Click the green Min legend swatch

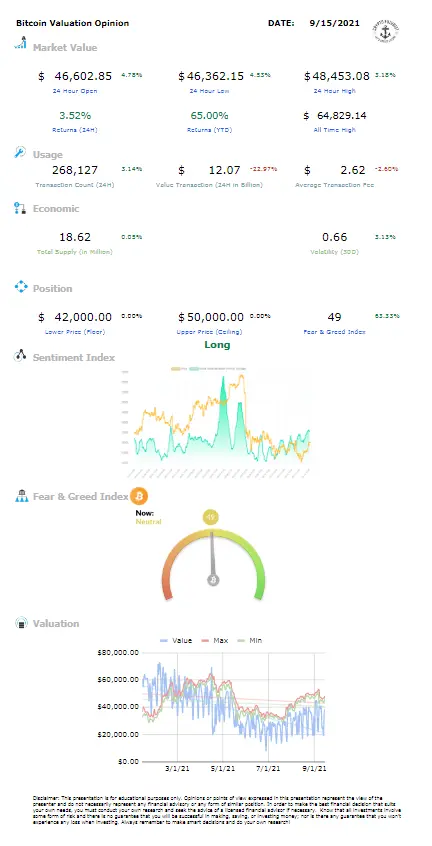[241, 640]
